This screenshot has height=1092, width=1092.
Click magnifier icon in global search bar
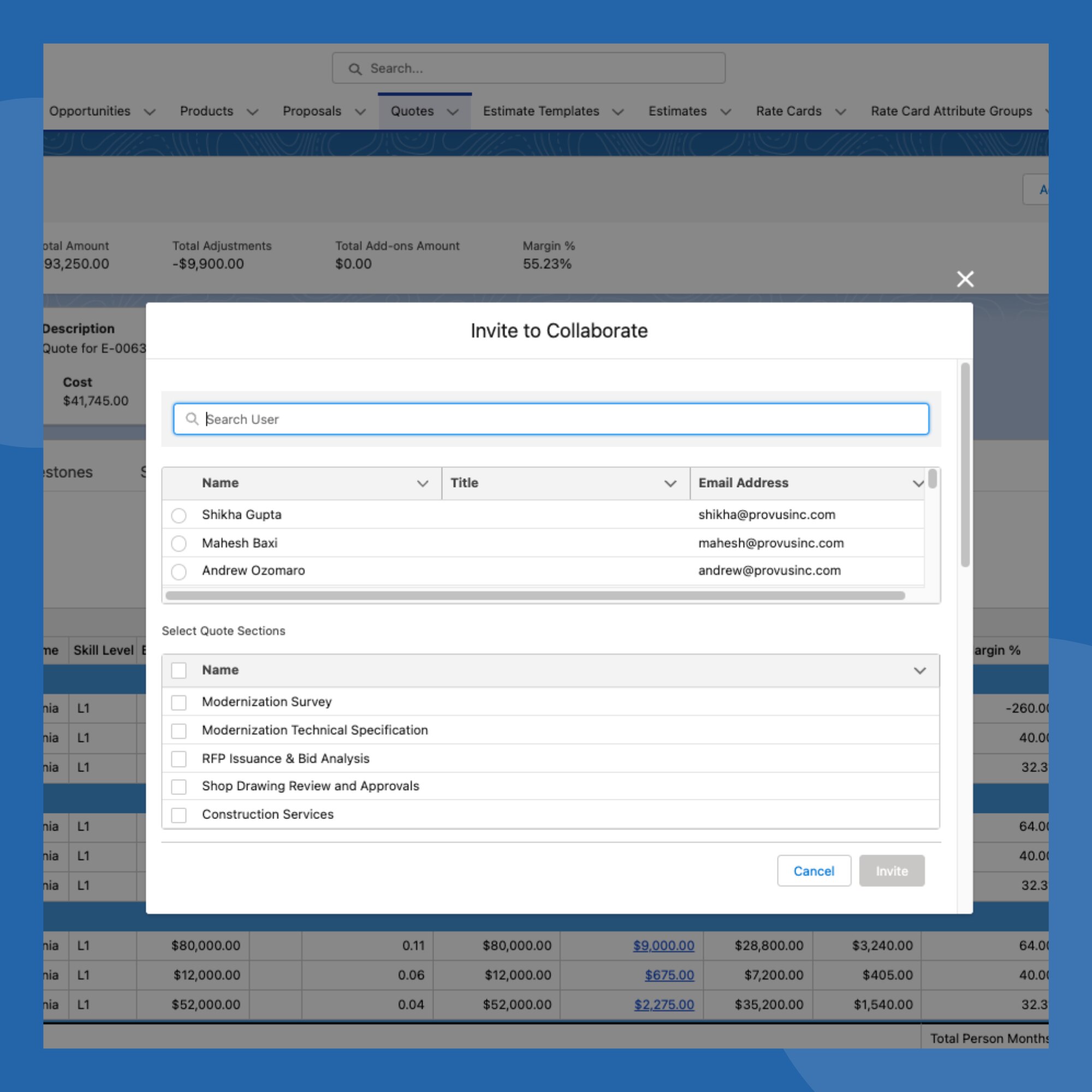[x=354, y=69]
